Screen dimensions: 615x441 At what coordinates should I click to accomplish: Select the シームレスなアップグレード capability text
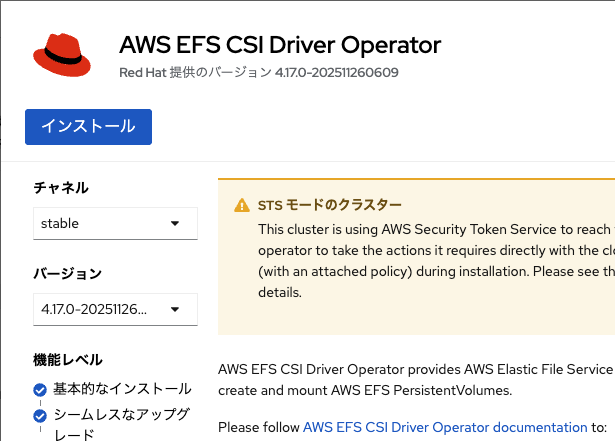tap(122, 424)
